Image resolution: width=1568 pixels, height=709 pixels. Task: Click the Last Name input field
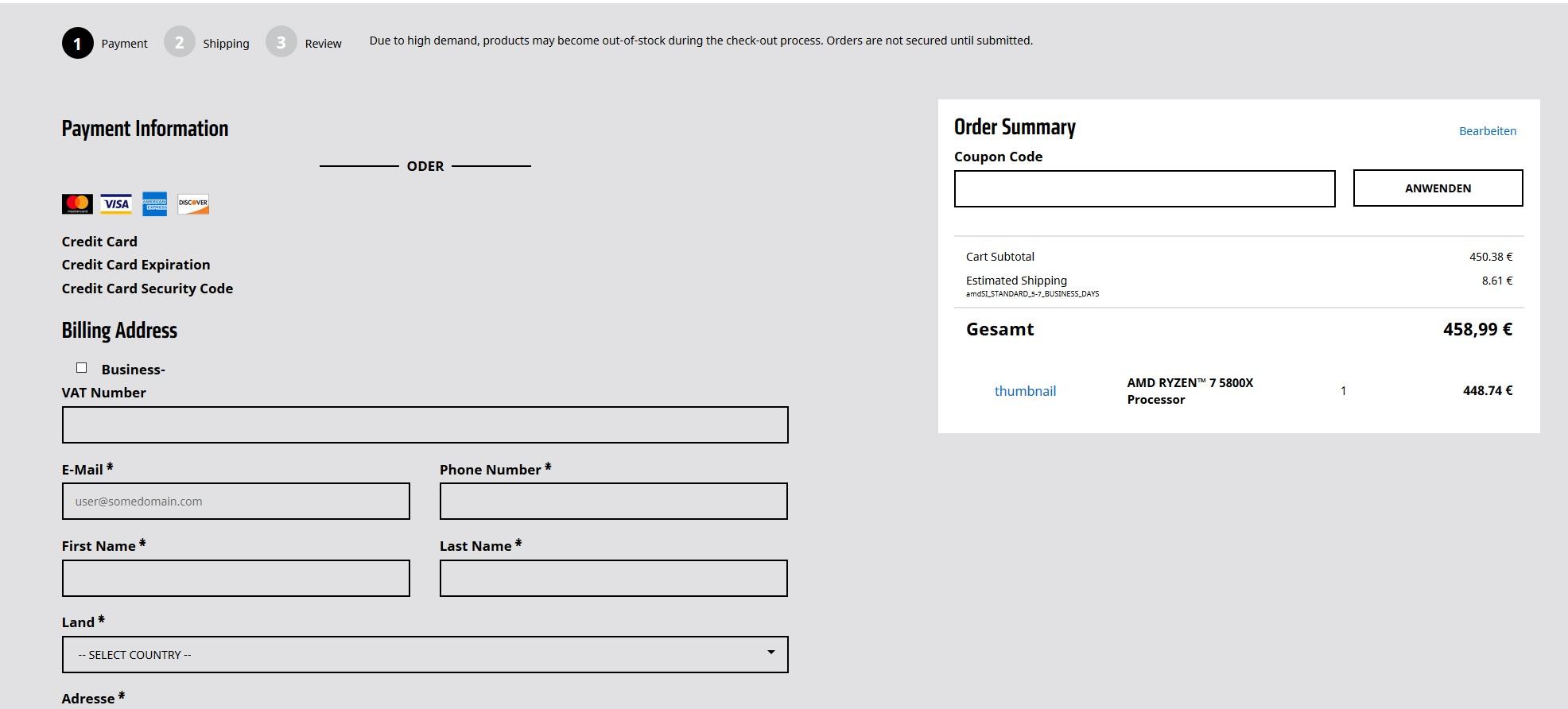pos(613,578)
